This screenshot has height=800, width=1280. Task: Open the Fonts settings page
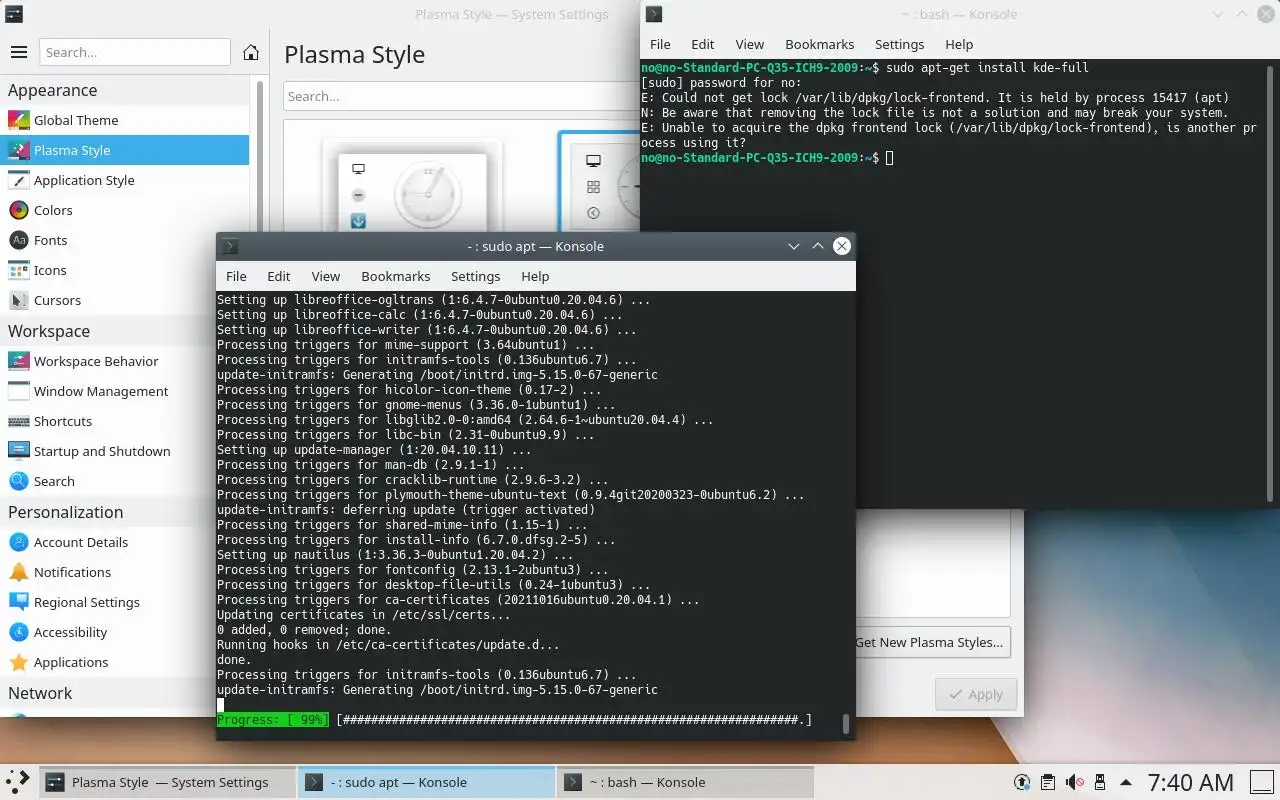[124, 240]
